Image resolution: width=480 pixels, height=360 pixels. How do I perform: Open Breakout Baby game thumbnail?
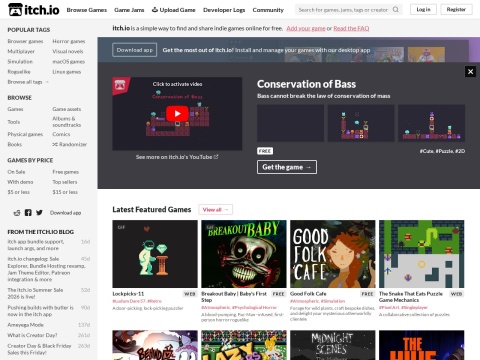pos(244,254)
